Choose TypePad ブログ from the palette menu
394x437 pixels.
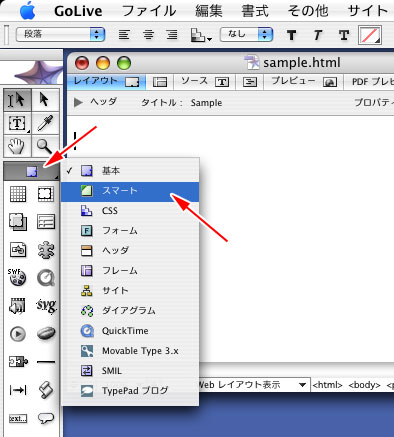[x=130, y=390]
